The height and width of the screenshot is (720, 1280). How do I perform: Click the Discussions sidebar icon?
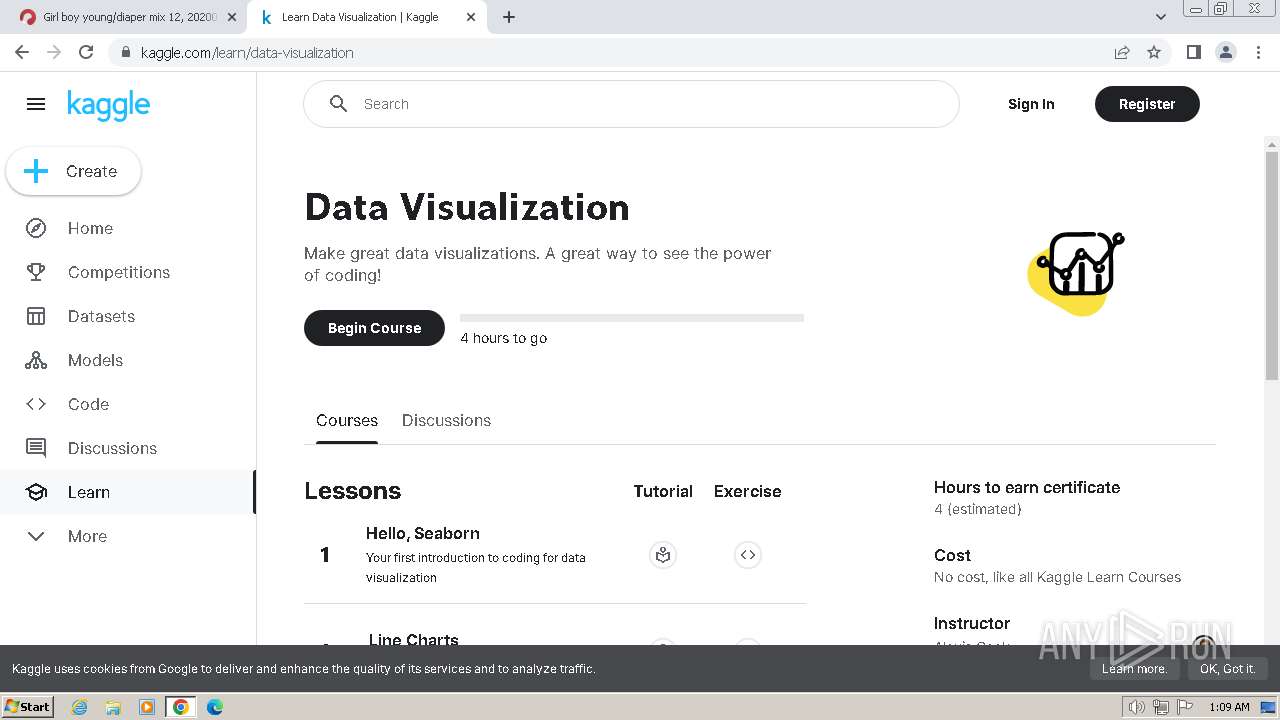(36, 448)
